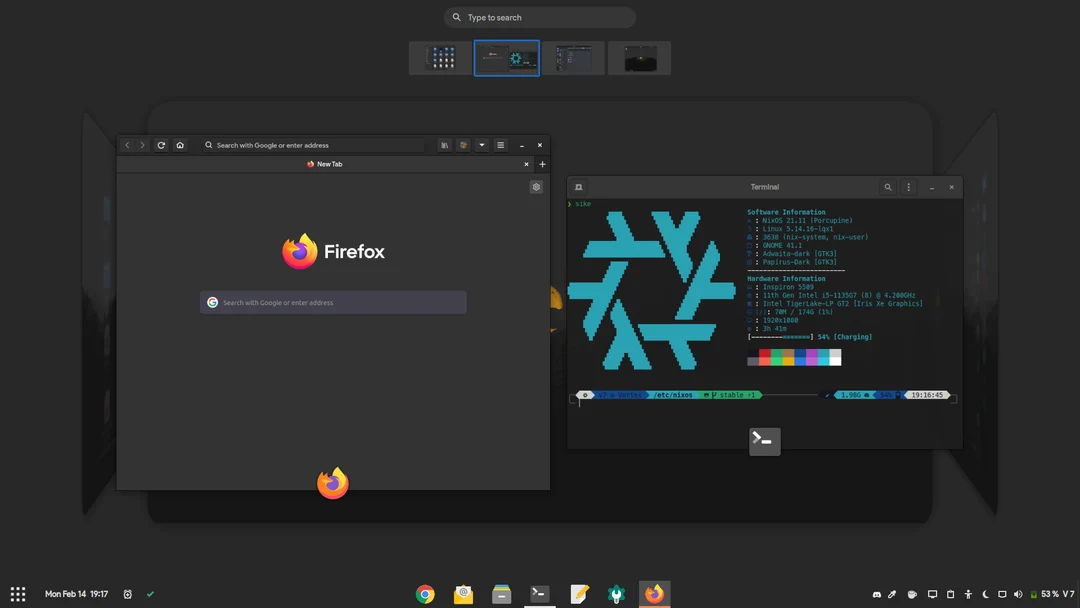The image size is (1080, 608).
Task: Open the Firefox hamburger menu
Action: pos(501,145)
